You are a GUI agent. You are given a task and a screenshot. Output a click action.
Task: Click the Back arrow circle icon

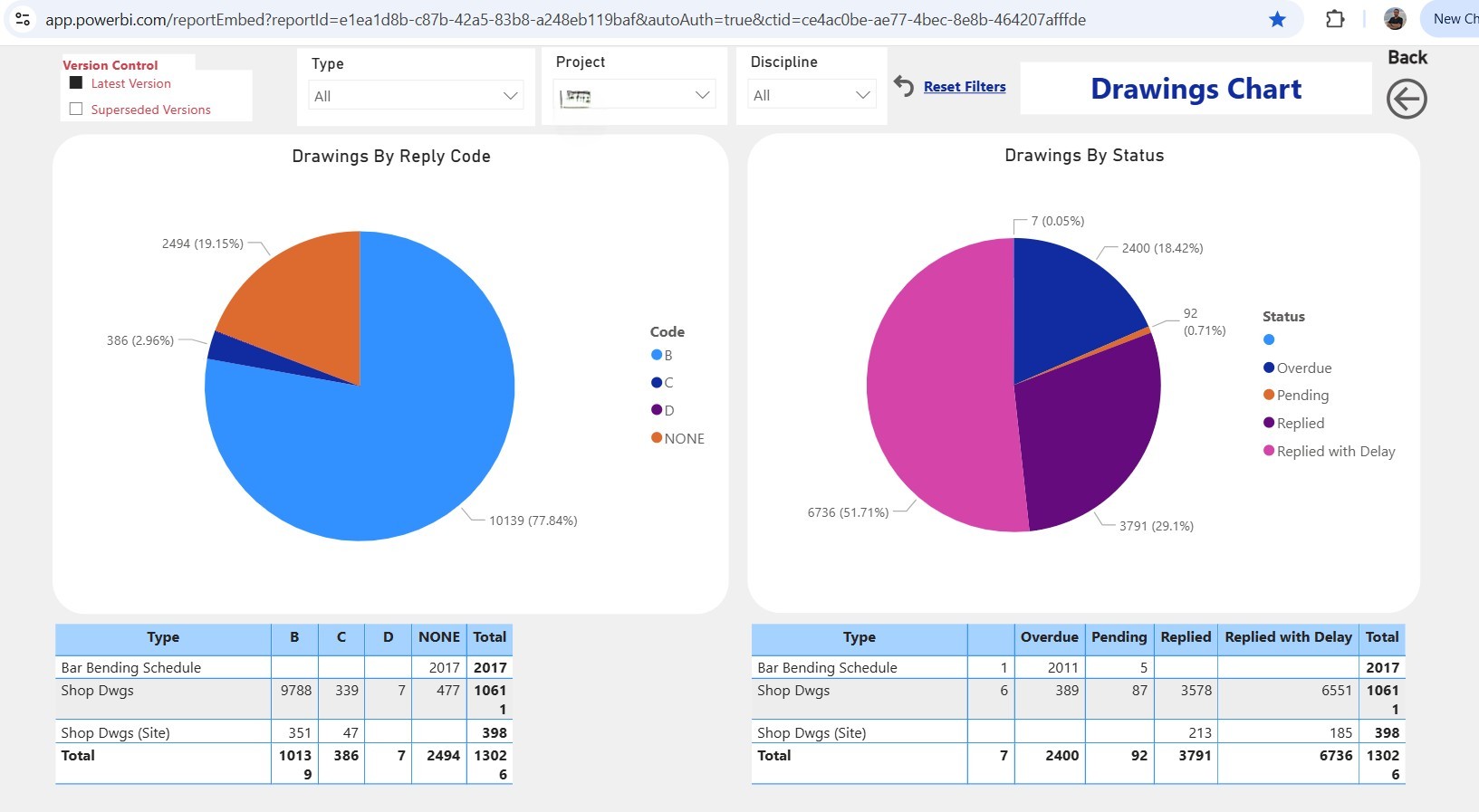pos(1406,99)
